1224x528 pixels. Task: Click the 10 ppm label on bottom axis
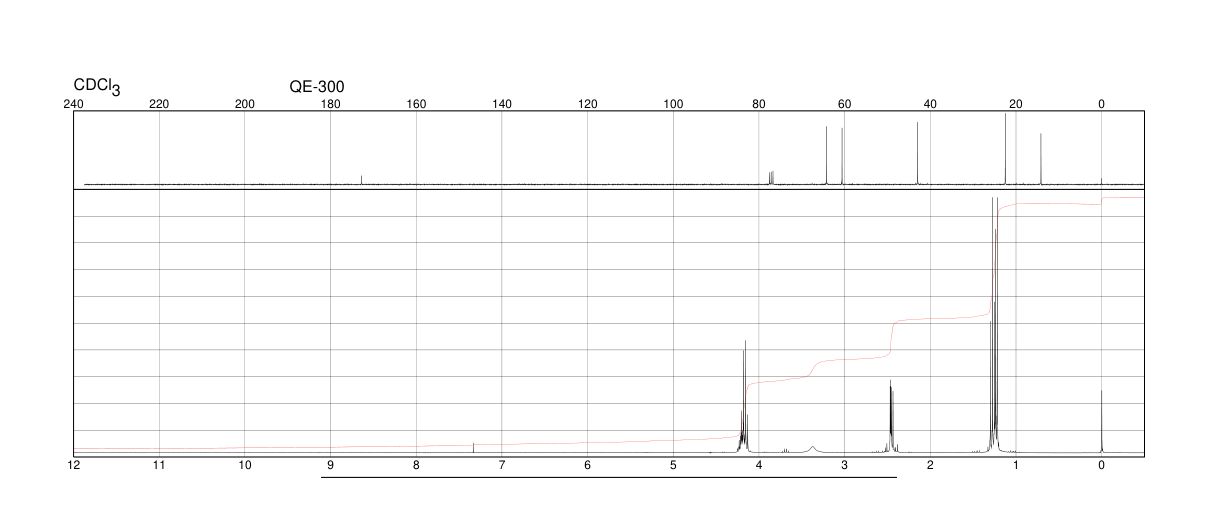click(x=245, y=465)
